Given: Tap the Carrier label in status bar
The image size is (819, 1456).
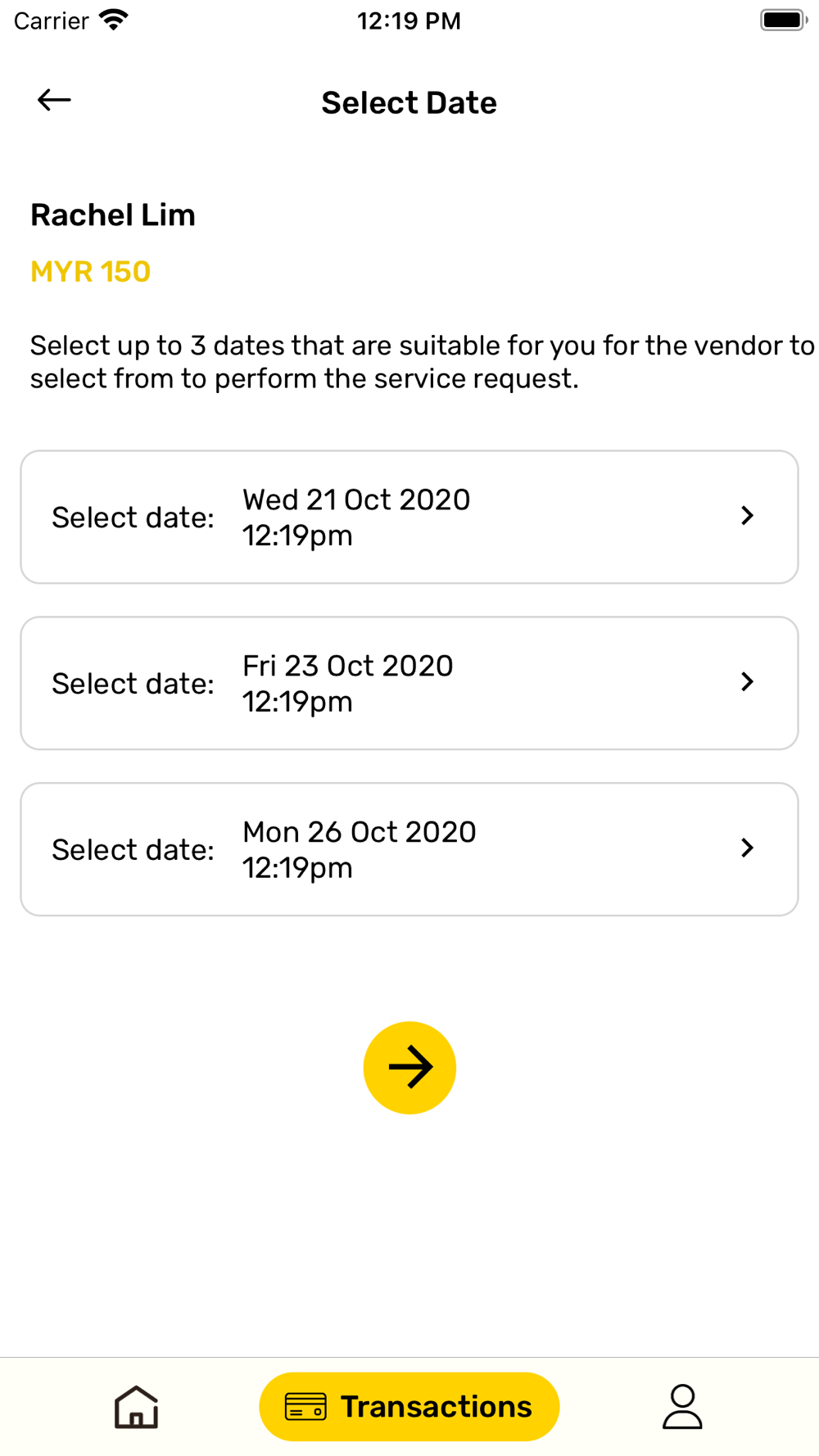Looking at the screenshot, I should point(51,20).
